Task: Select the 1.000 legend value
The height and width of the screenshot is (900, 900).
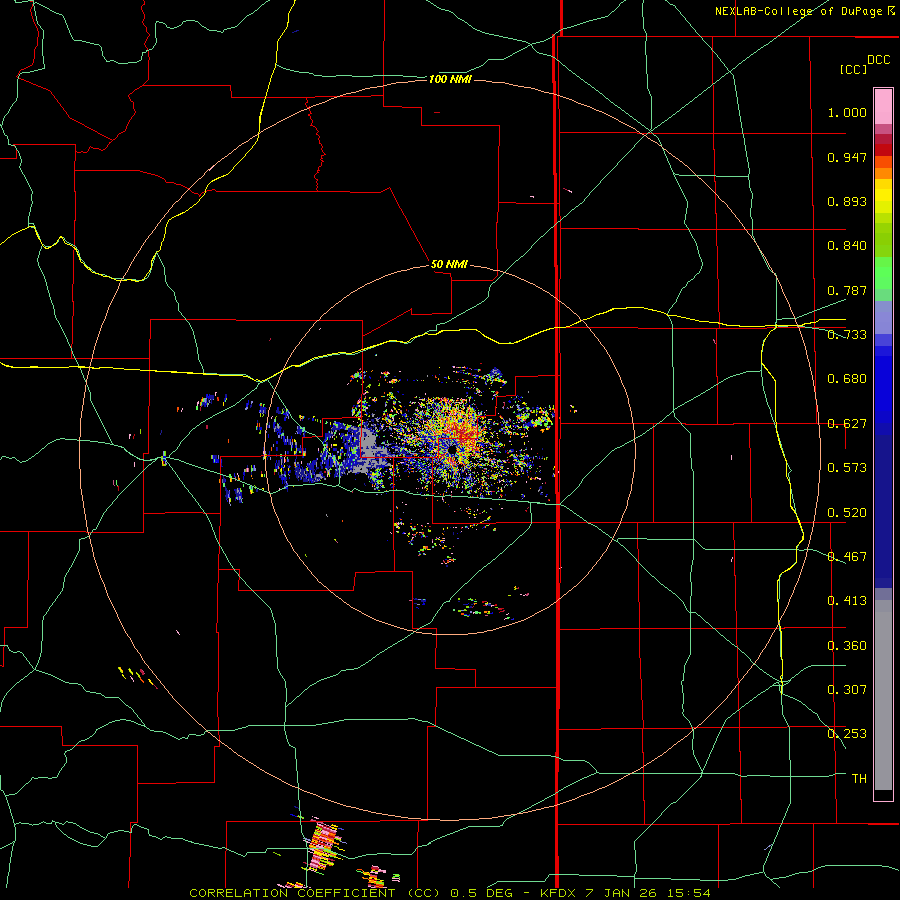Action: pos(847,112)
